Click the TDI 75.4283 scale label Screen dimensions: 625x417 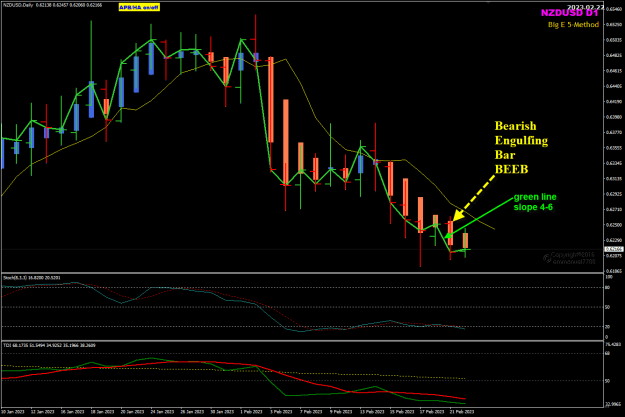[x=614, y=344]
